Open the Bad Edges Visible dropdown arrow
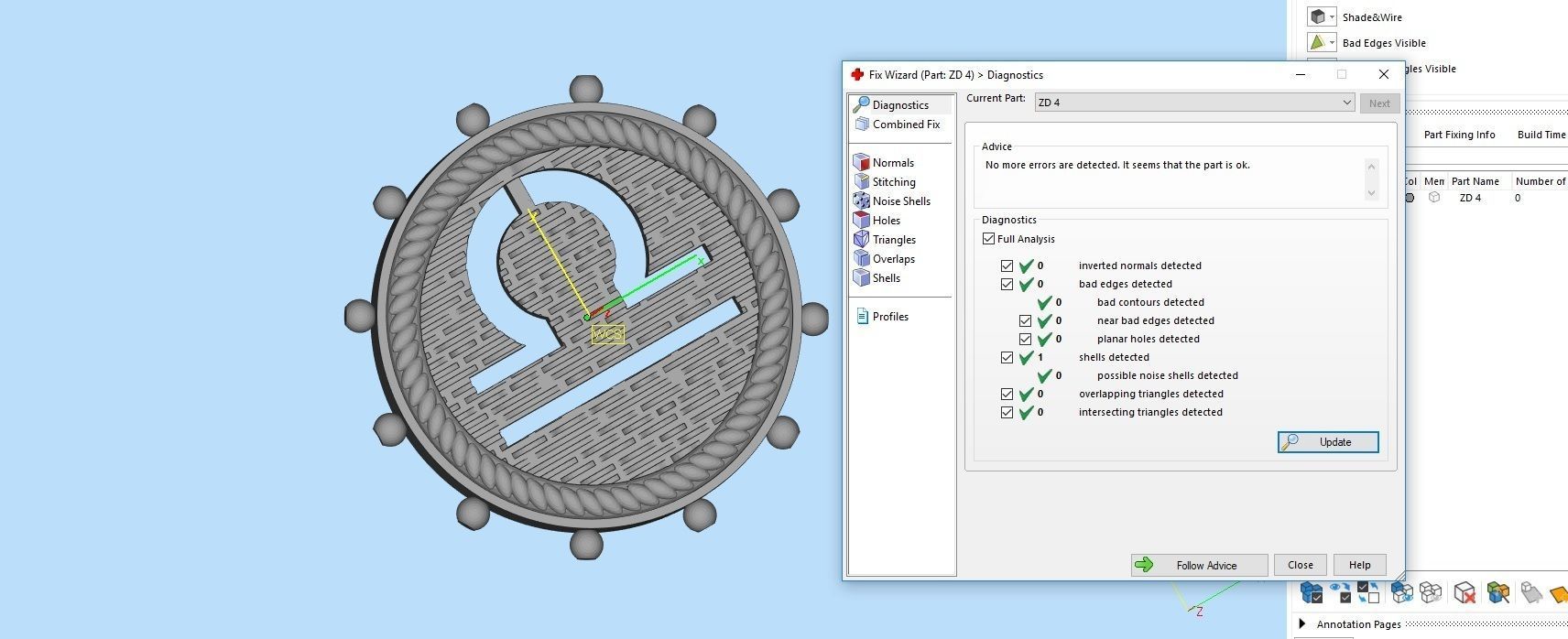 pos(1332,43)
